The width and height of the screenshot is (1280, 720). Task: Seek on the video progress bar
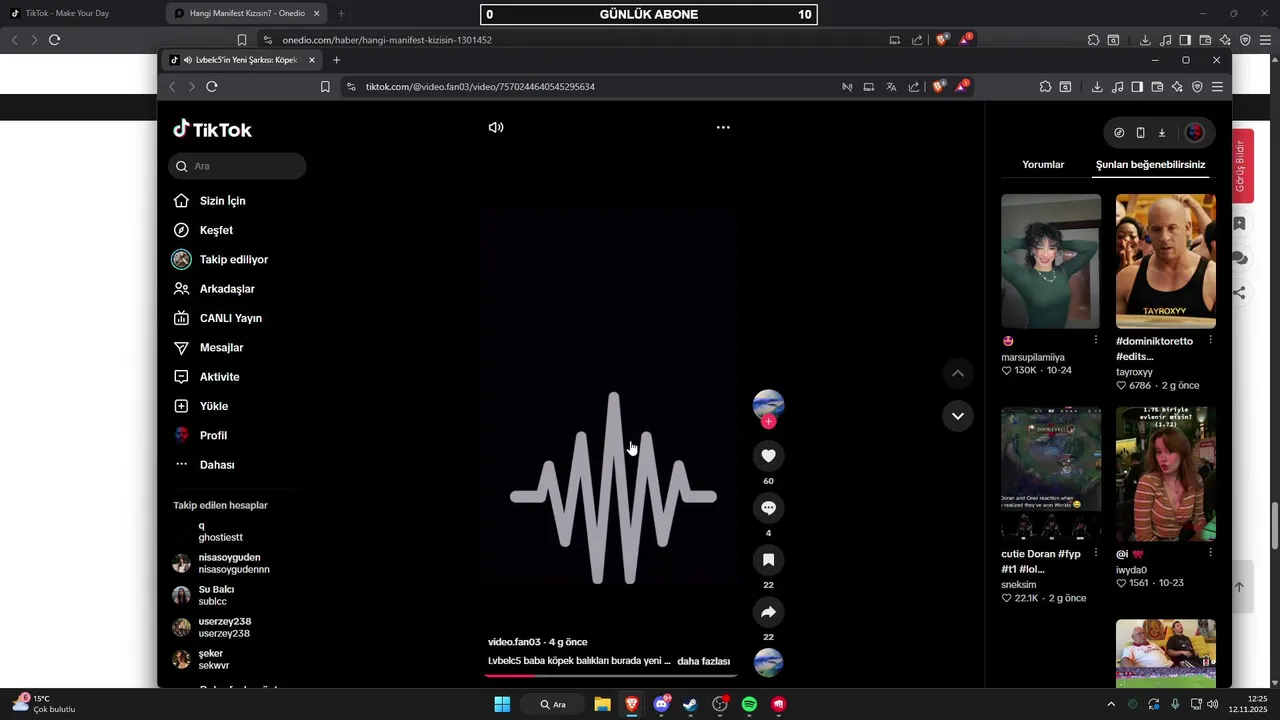coord(611,676)
